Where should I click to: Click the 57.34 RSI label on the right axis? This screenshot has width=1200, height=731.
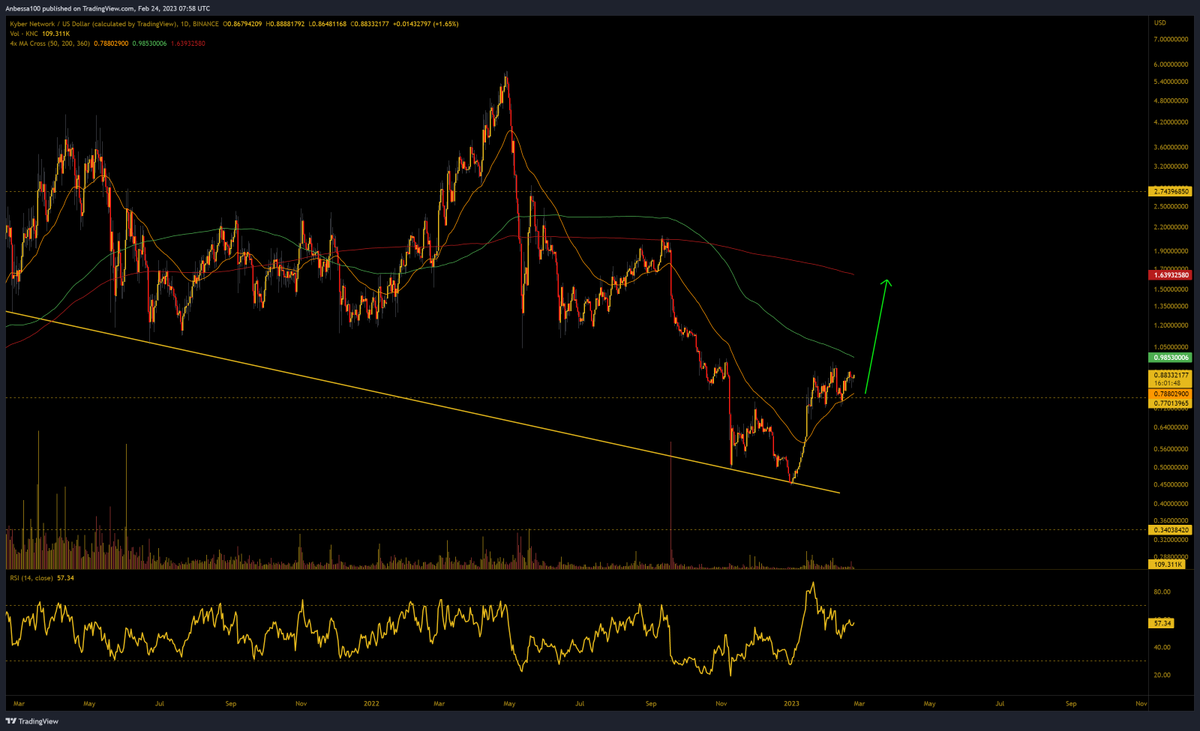click(1162, 622)
